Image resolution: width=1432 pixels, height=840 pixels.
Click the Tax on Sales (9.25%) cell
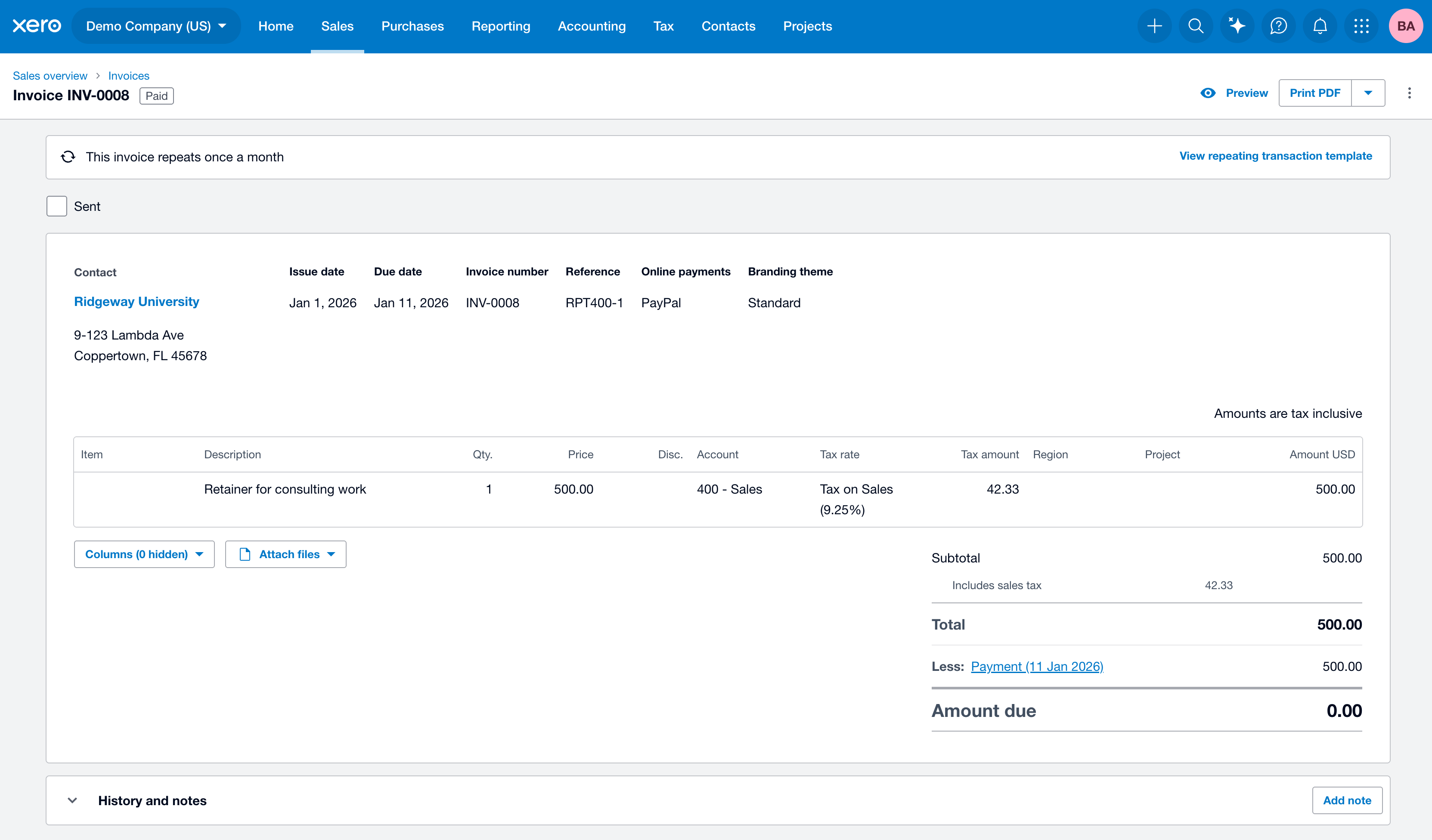(856, 499)
